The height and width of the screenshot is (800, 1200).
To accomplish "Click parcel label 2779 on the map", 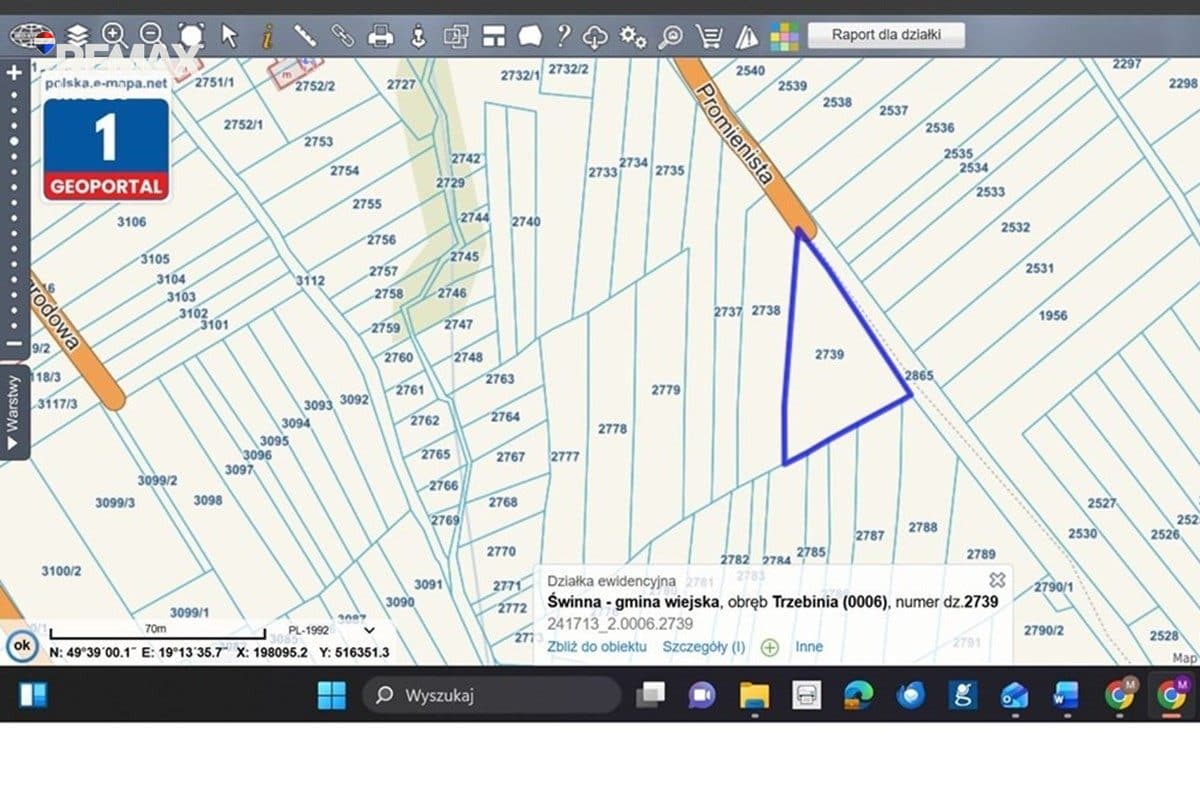I will pos(666,390).
